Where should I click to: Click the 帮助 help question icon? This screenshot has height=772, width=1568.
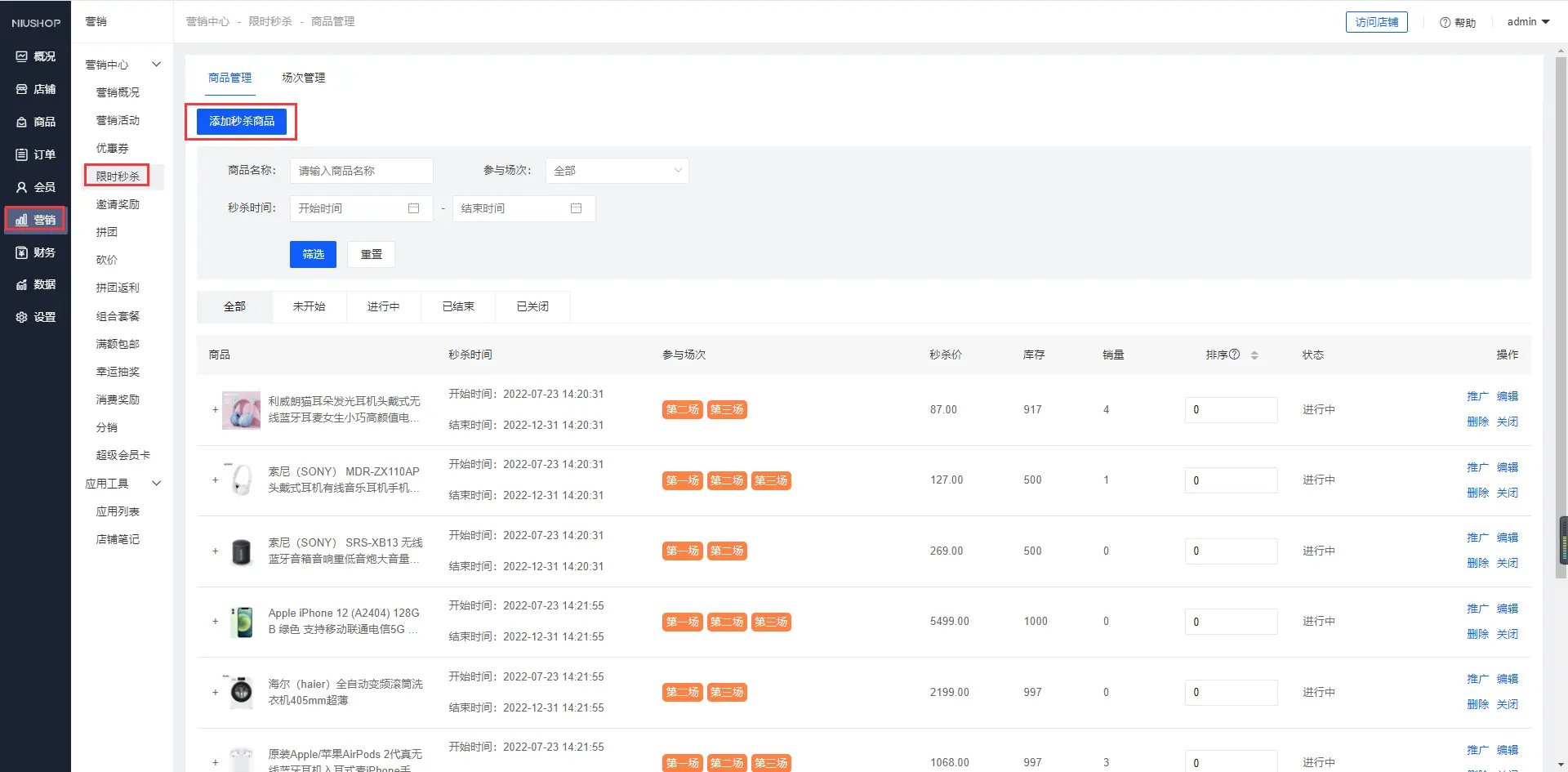pyautogui.click(x=1445, y=22)
